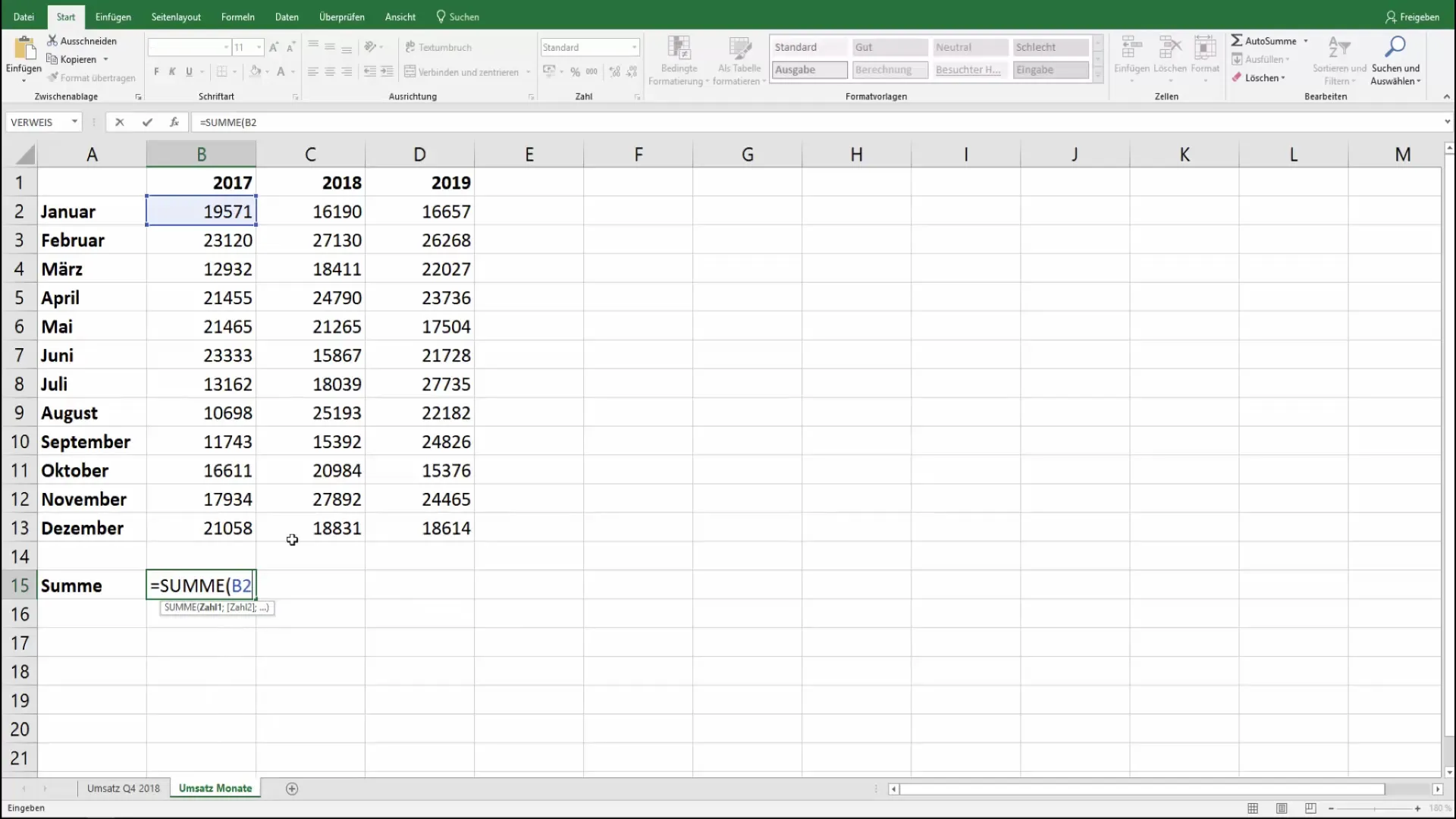Open Zwischenablage dialog launcher
This screenshot has height=819, width=1456.
click(138, 97)
